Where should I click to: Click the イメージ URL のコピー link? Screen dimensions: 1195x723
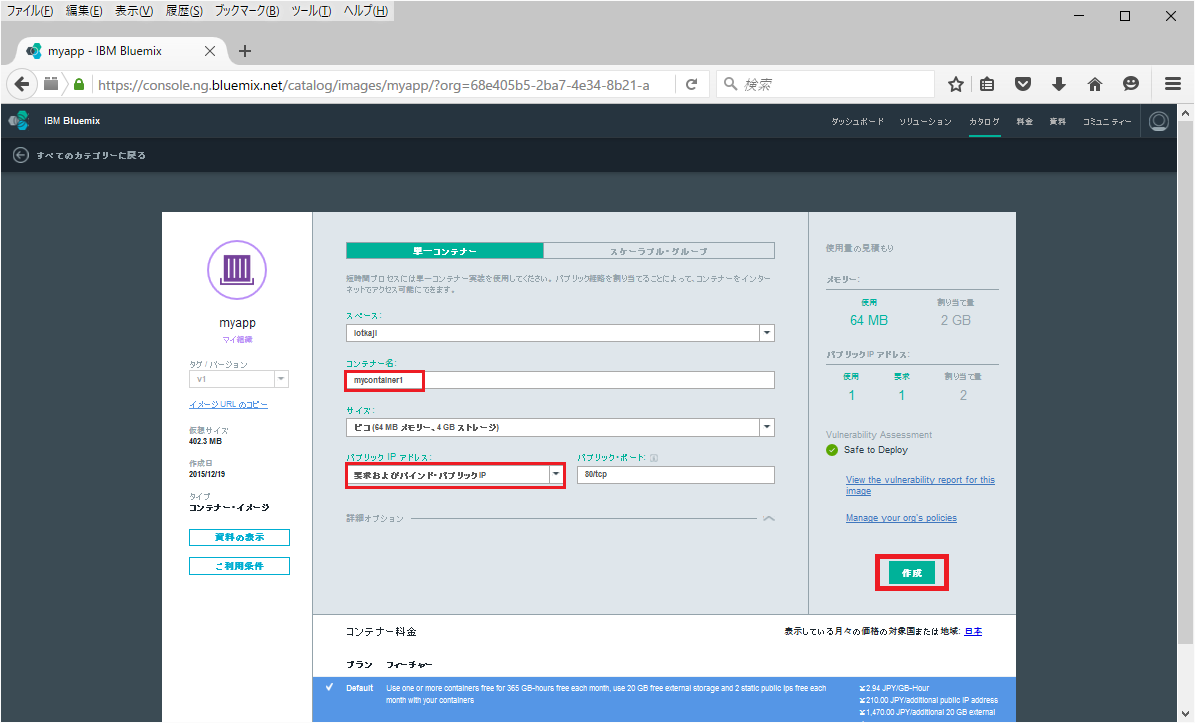coord(229,405)
